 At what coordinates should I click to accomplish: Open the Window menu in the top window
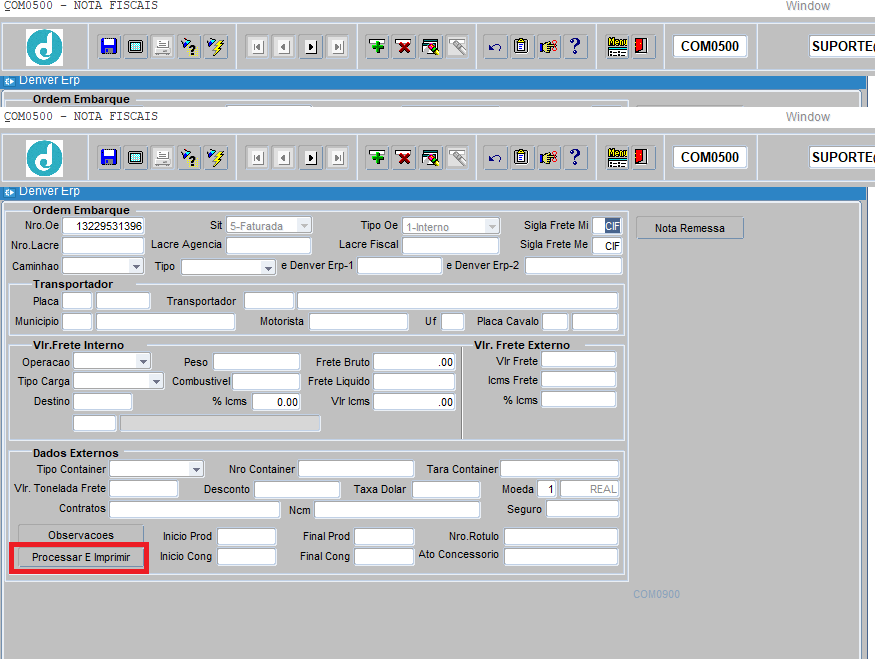807,6
